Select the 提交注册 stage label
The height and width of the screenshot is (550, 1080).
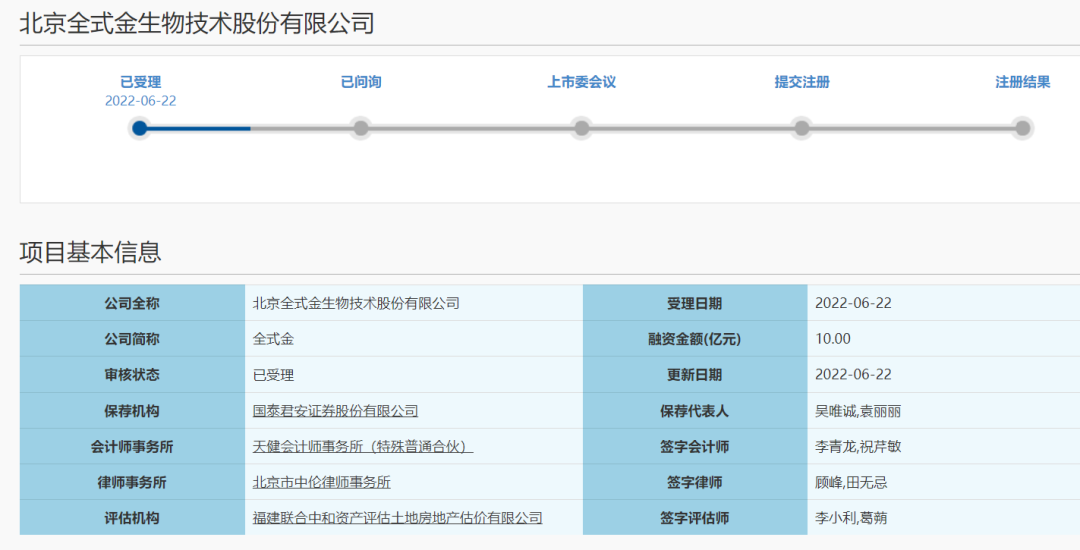[802, 82]
